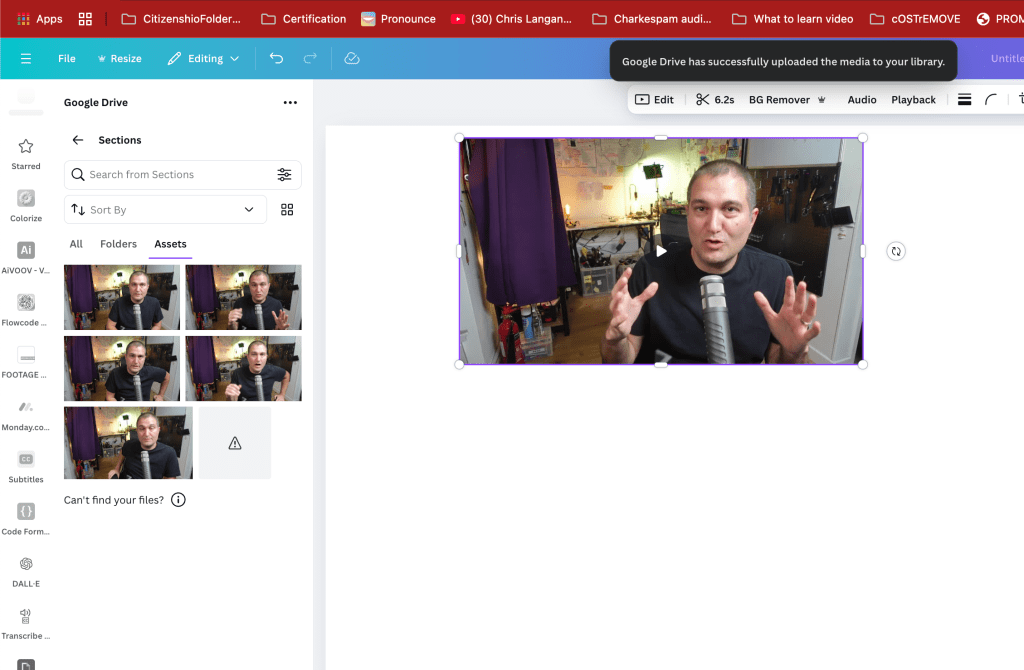Open the What to learn video folder
The image size is (1024, 670).
[x=792, y=19]
